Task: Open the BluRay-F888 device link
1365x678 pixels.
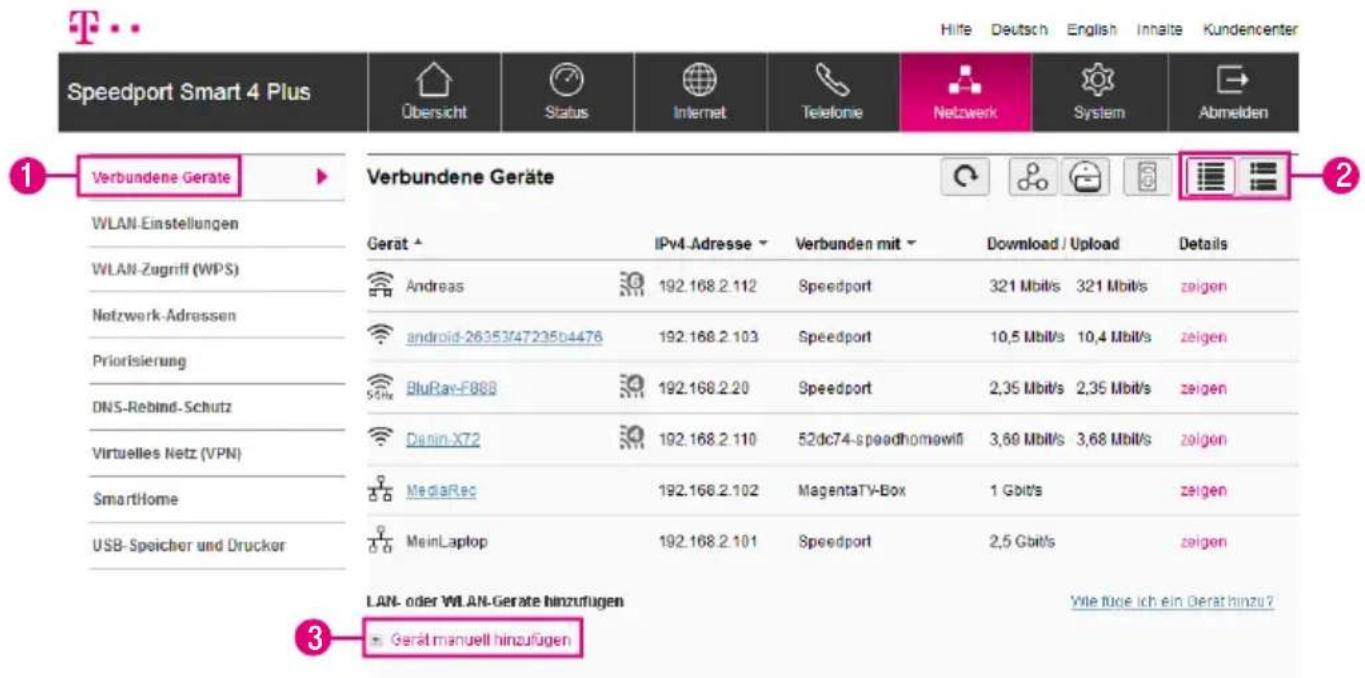Action: click(451, 388)
